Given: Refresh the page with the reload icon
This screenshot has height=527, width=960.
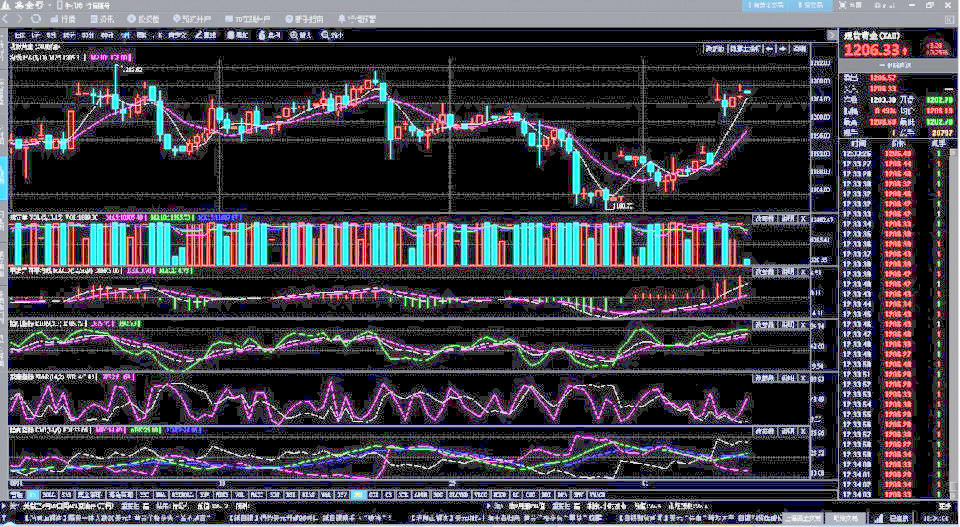Looking at the screenshot, I should point(34,19).
